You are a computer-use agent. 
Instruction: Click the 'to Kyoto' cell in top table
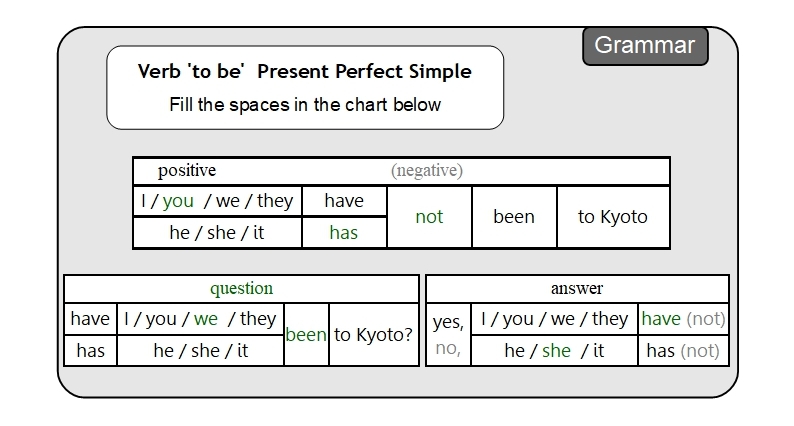pyautogui.click(x=612, y=217)
